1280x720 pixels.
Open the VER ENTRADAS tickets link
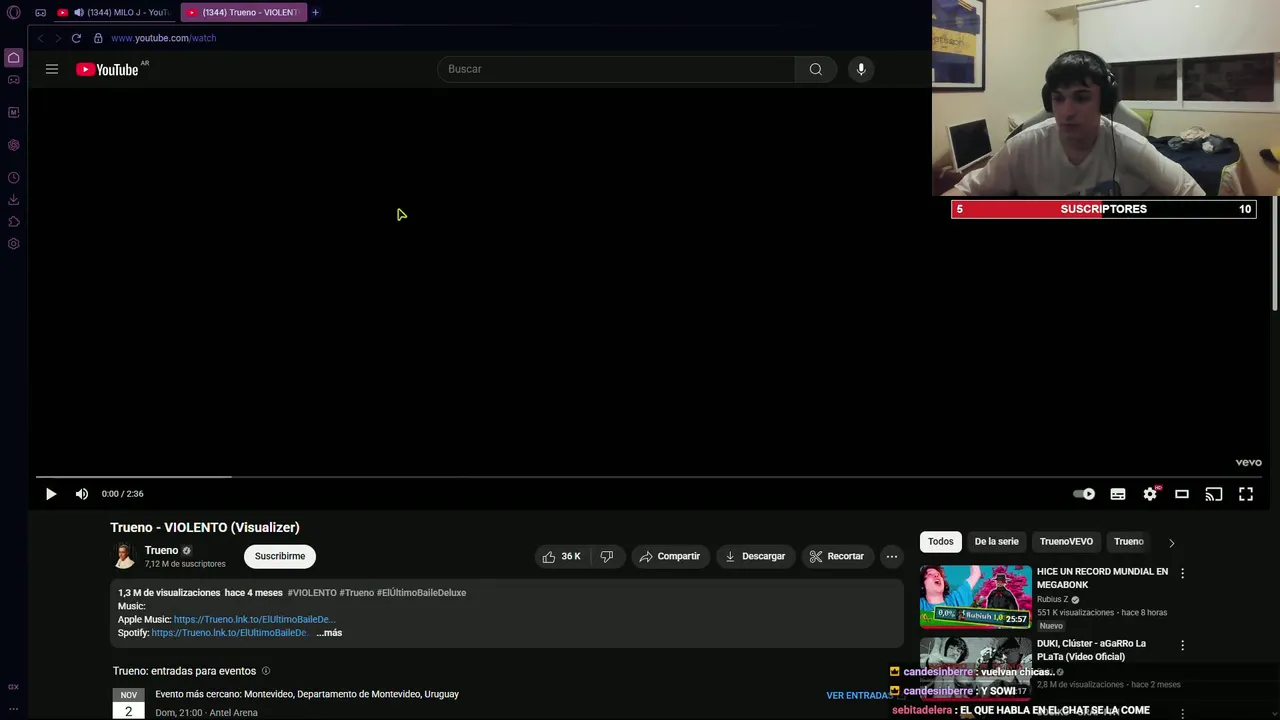[x=859, y=695]
